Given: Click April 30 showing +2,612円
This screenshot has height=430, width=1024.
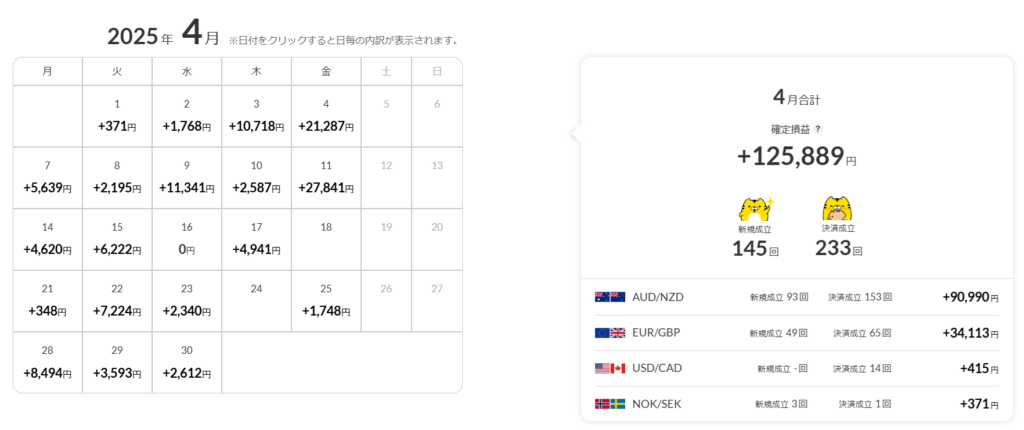Looking at the screenshot, I should 187,362.
